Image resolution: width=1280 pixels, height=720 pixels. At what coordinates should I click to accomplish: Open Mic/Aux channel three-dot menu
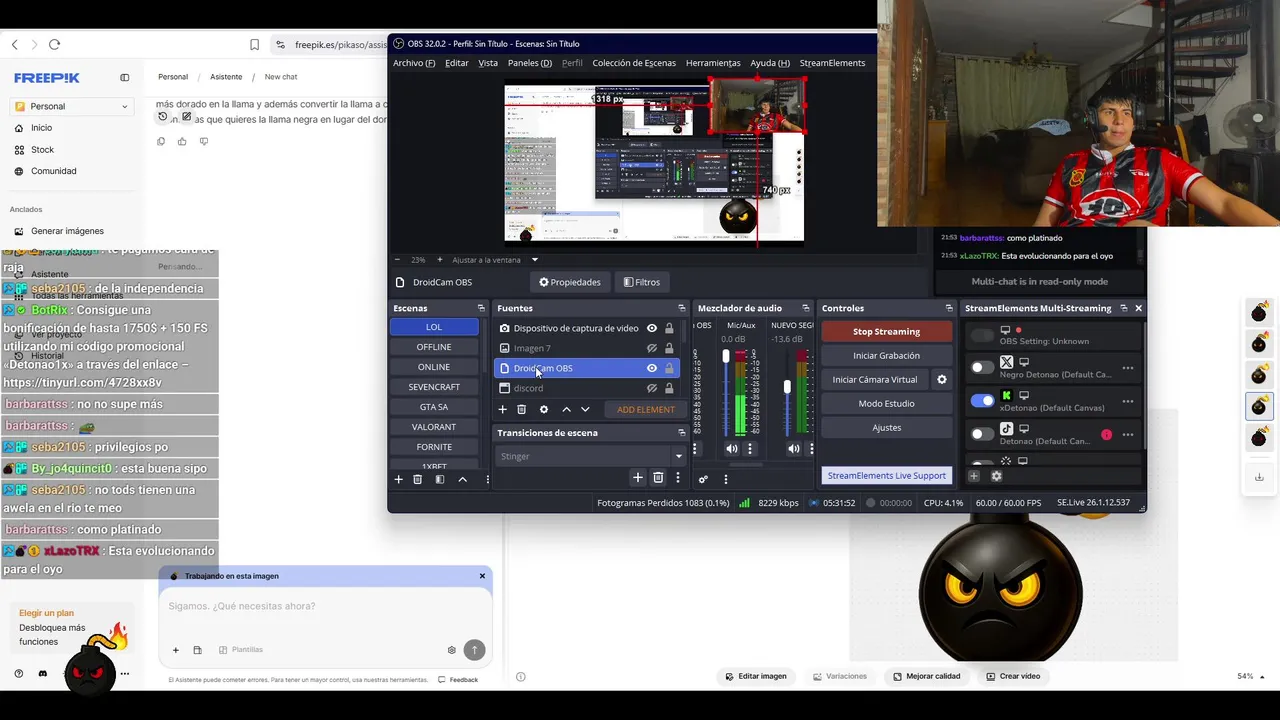(x=749, y=449)
